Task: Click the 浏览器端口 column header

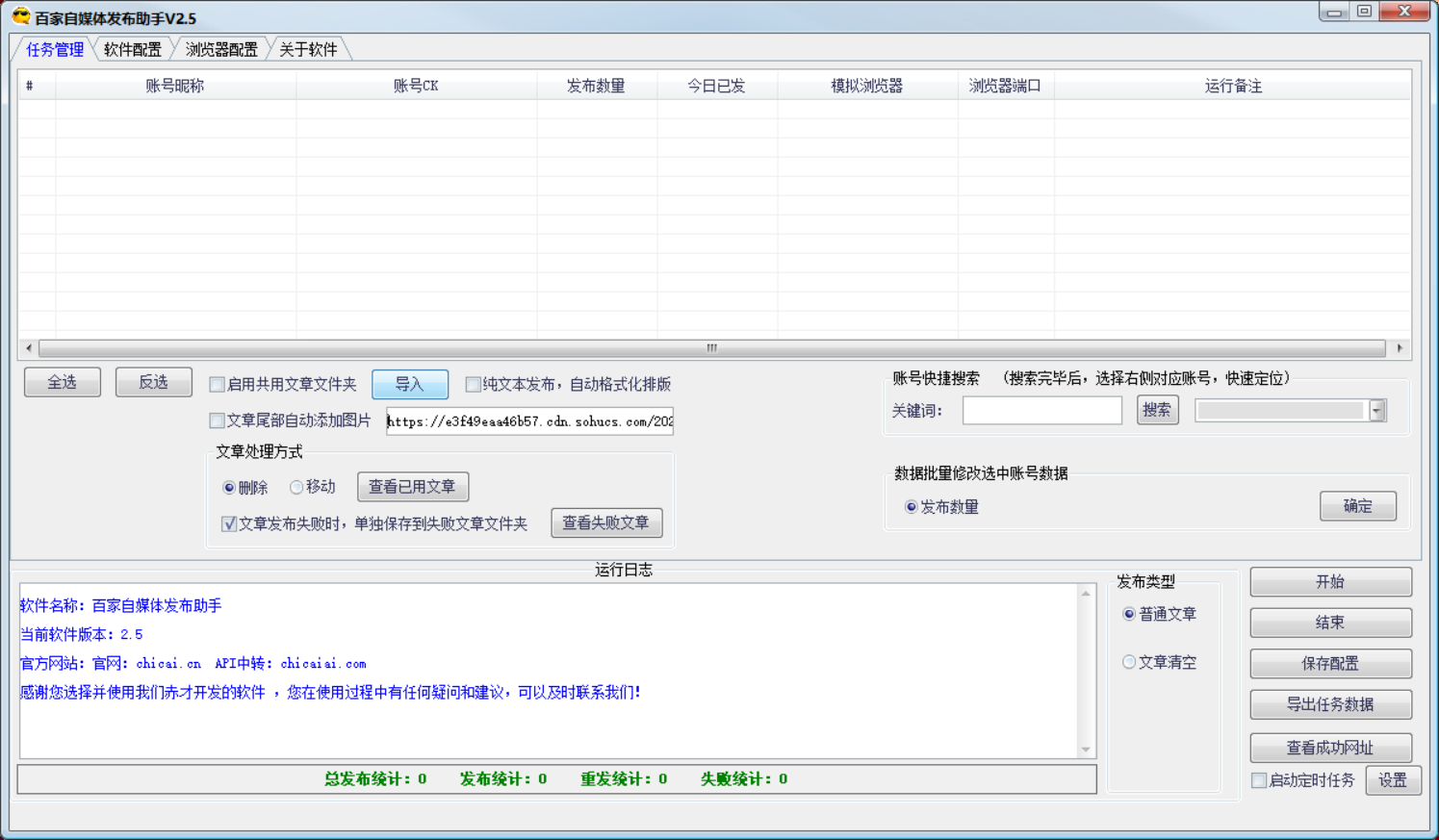Action: [1005, 86]
